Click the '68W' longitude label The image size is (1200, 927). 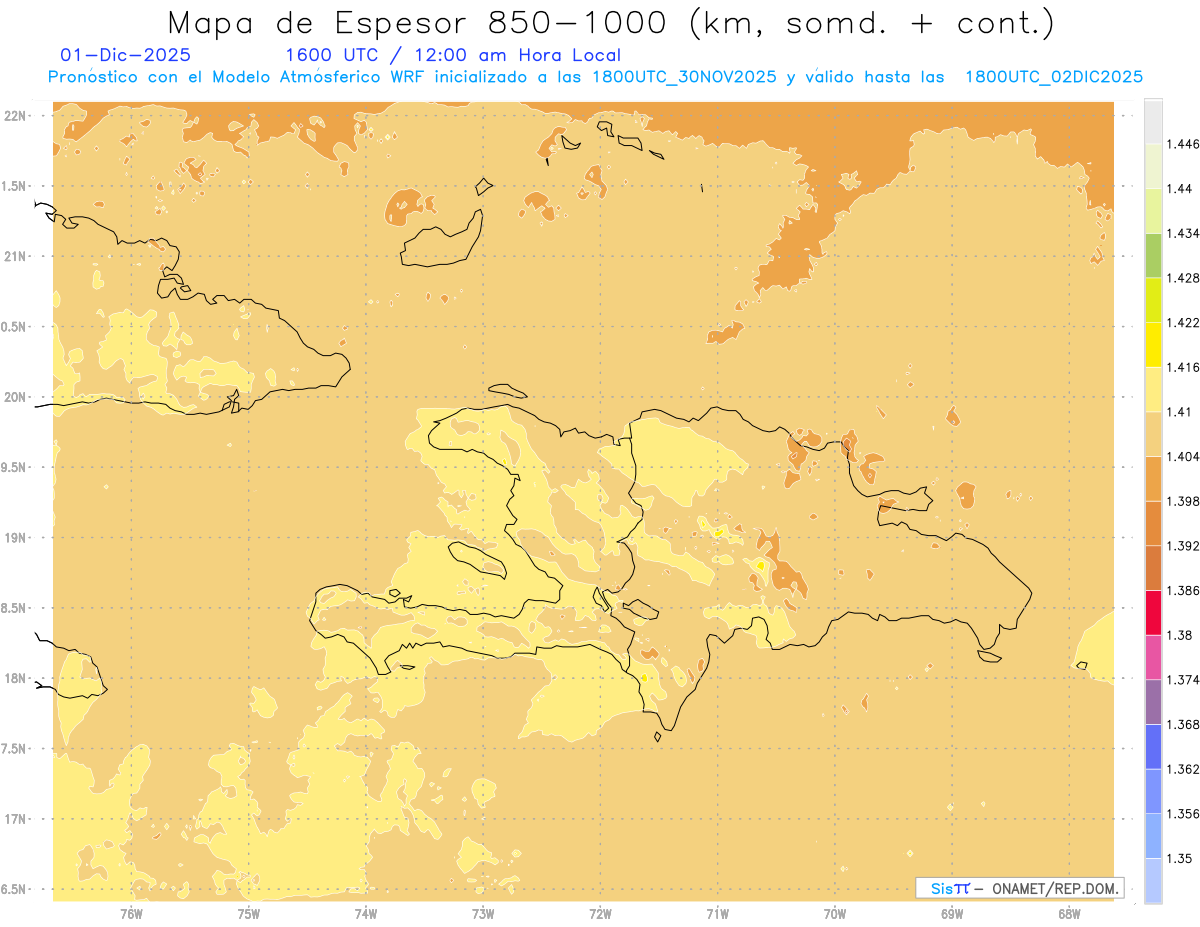[x=1069, y=914]
